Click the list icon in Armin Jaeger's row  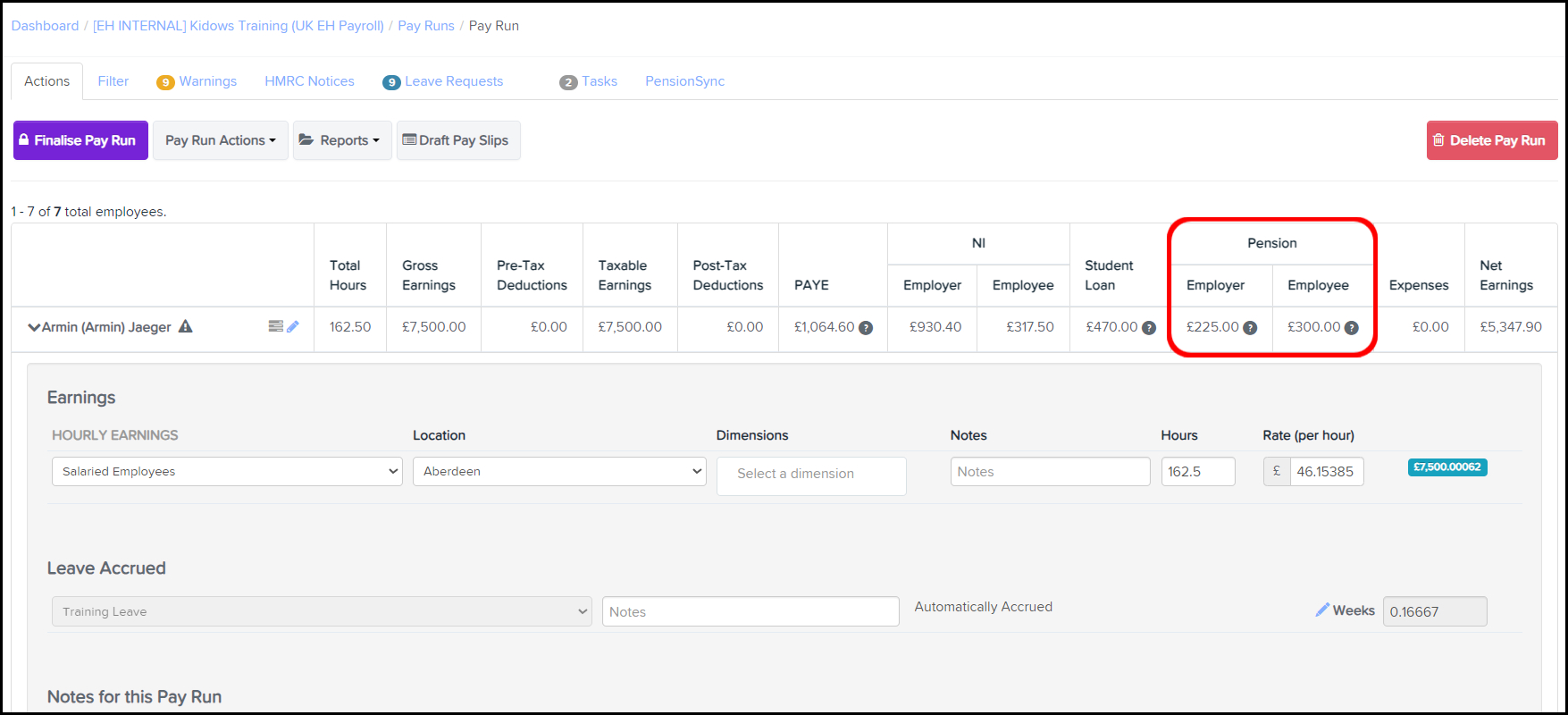[276, 326]
